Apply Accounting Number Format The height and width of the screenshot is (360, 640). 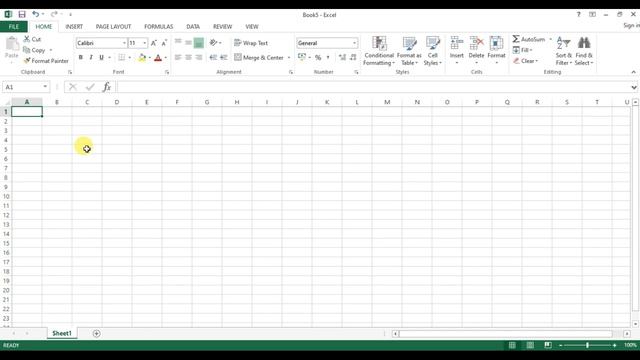tap(302, 57)
